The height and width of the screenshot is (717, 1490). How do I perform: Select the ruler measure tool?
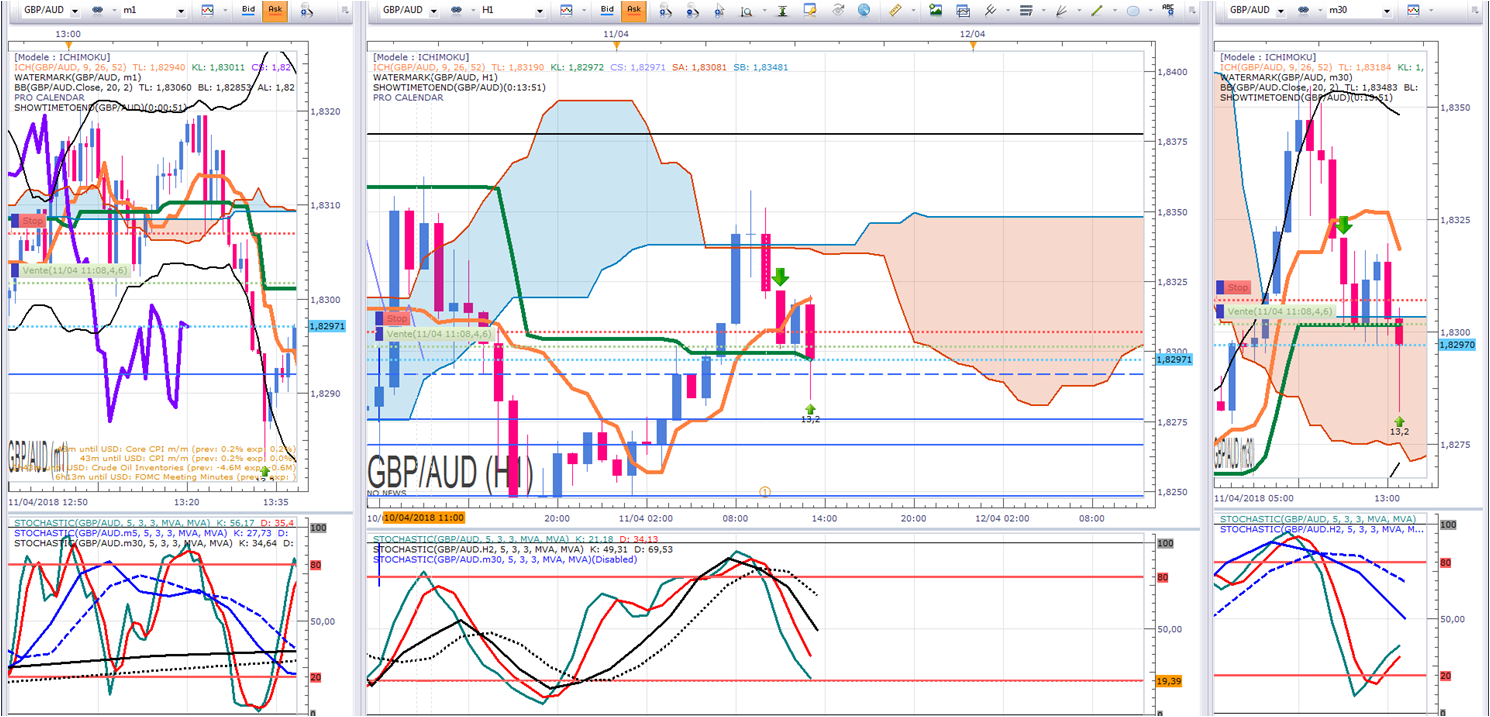point(895,10)
